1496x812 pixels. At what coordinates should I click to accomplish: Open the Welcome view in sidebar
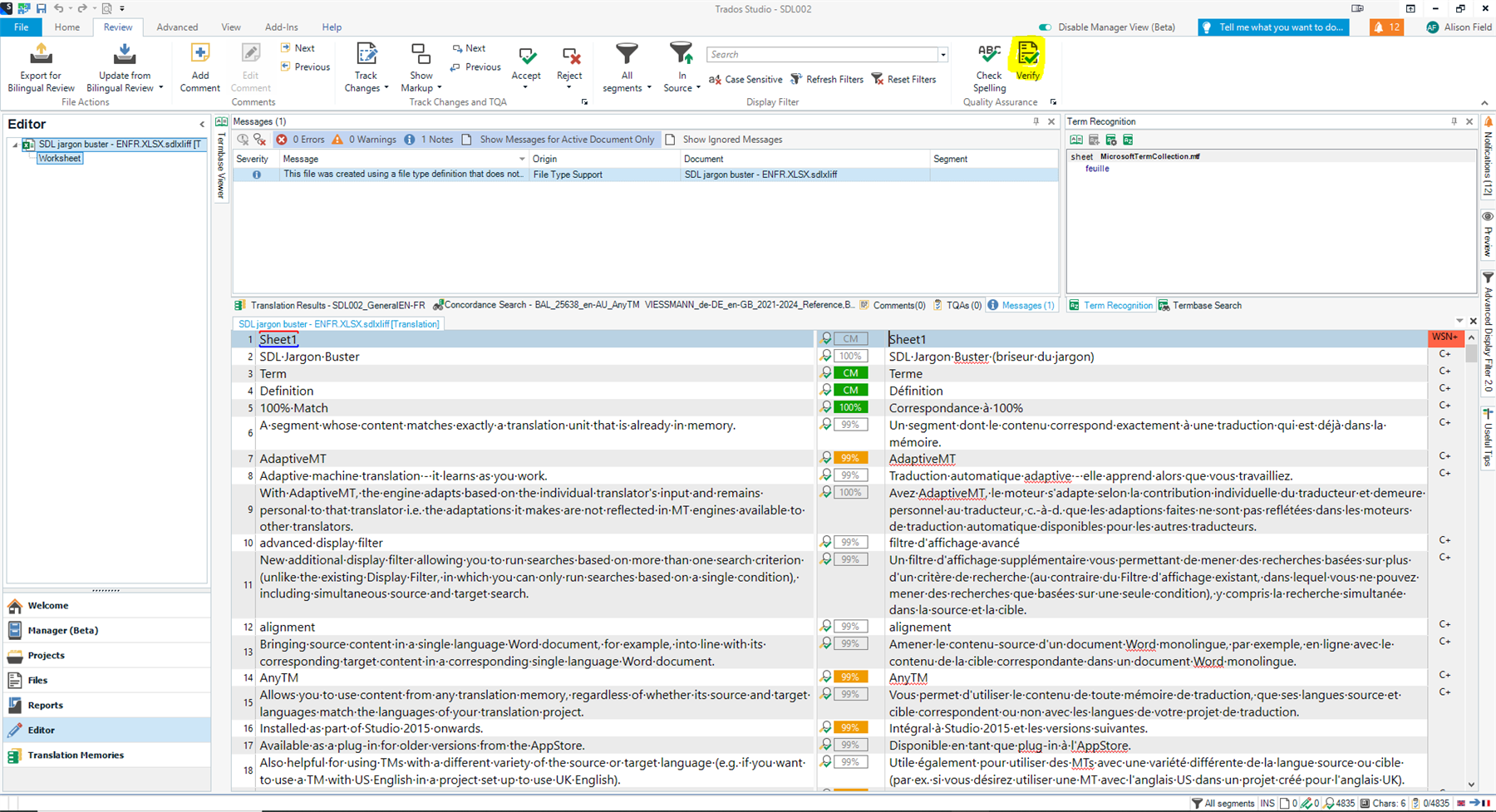point(108,605)
